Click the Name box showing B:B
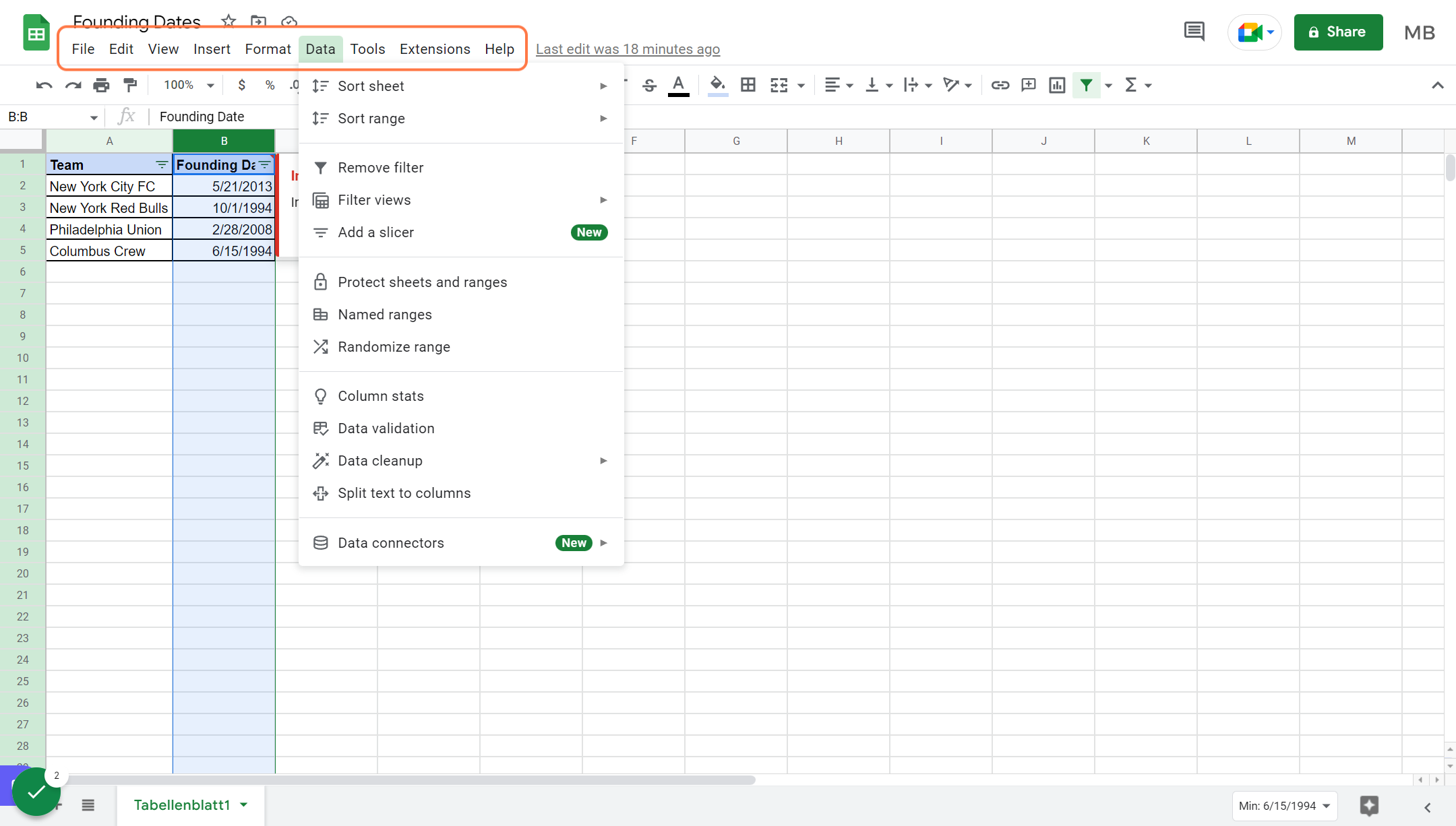Viewport: 1456px width, 826px height. pyautogui.click(x=53, y=117)
